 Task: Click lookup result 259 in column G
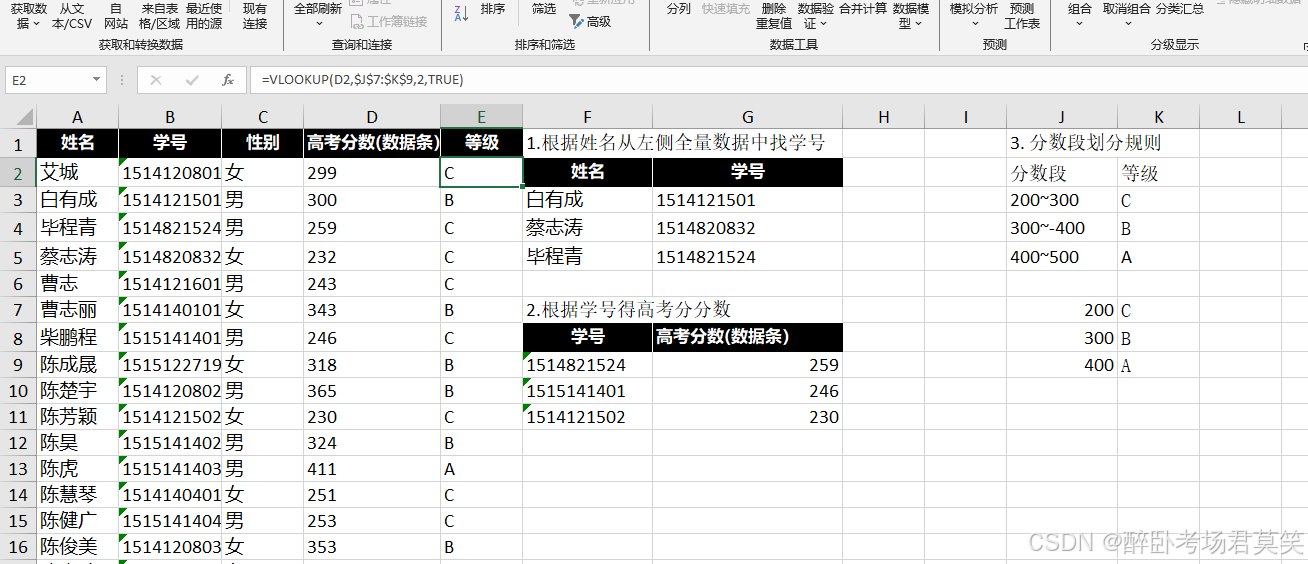pyautogui.click(x=748, y=365)
